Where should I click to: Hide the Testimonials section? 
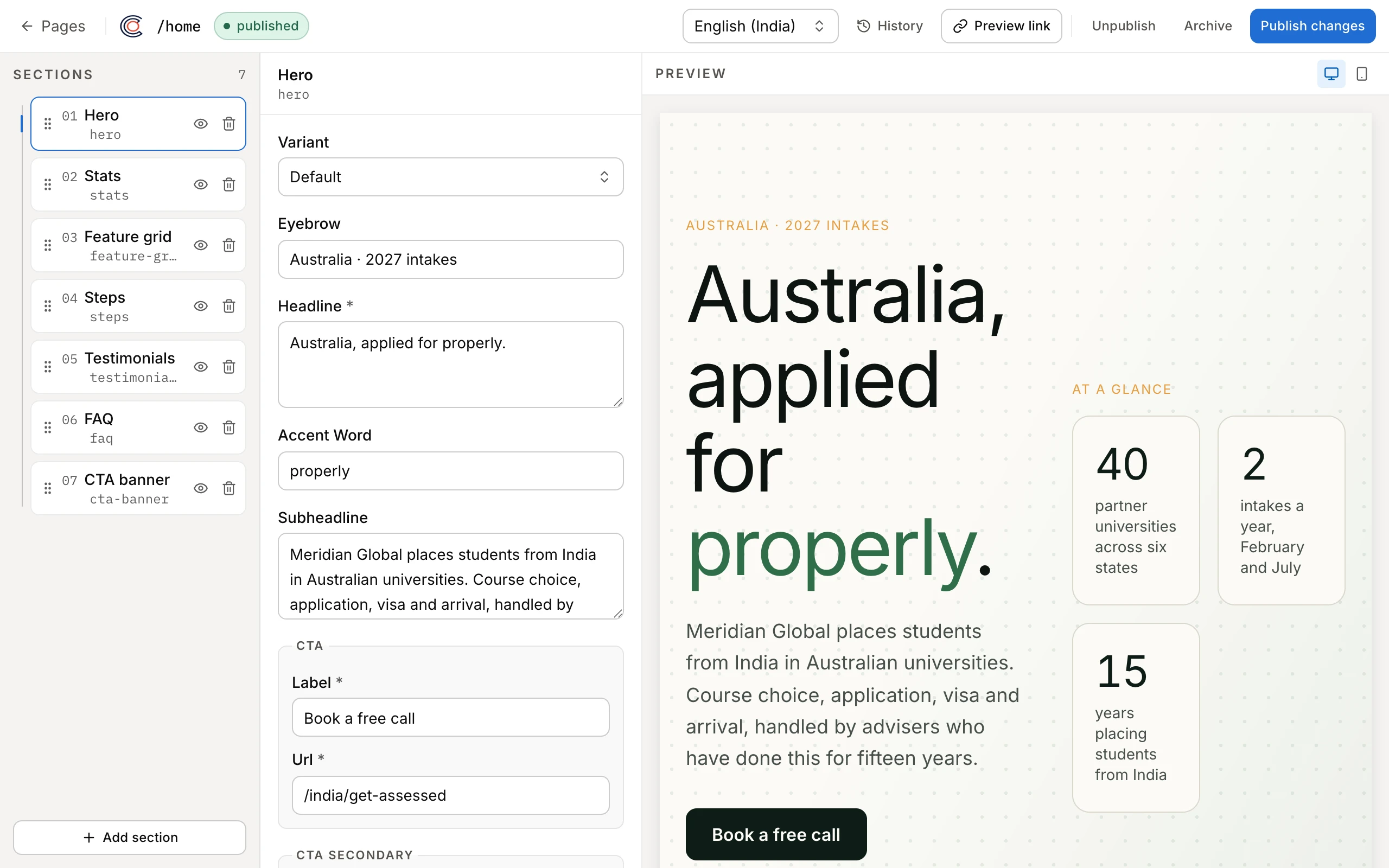click(200, 367)
